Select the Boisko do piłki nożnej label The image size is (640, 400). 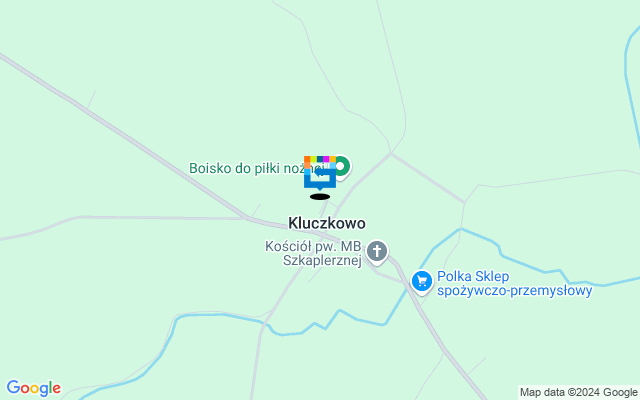[256, 168]
